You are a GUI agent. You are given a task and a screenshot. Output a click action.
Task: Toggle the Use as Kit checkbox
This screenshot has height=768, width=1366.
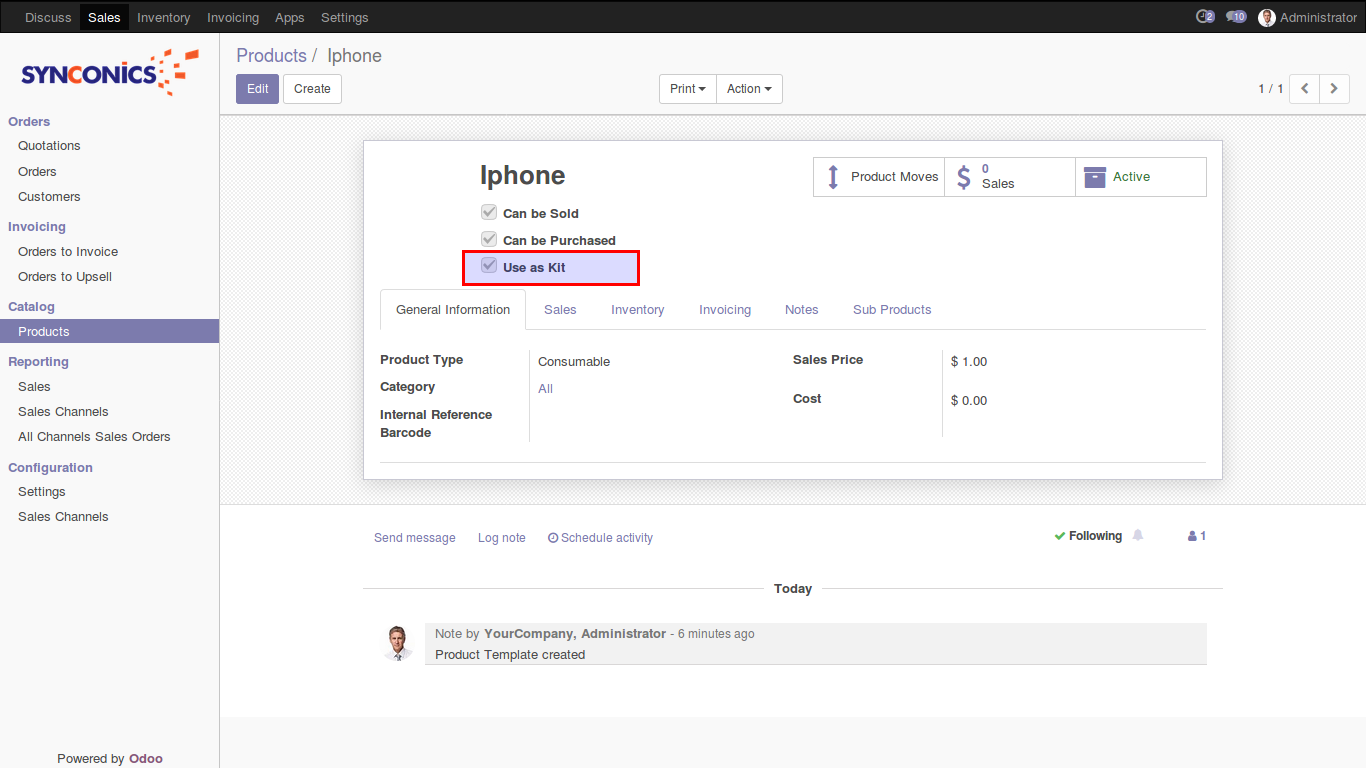[489, 266]
